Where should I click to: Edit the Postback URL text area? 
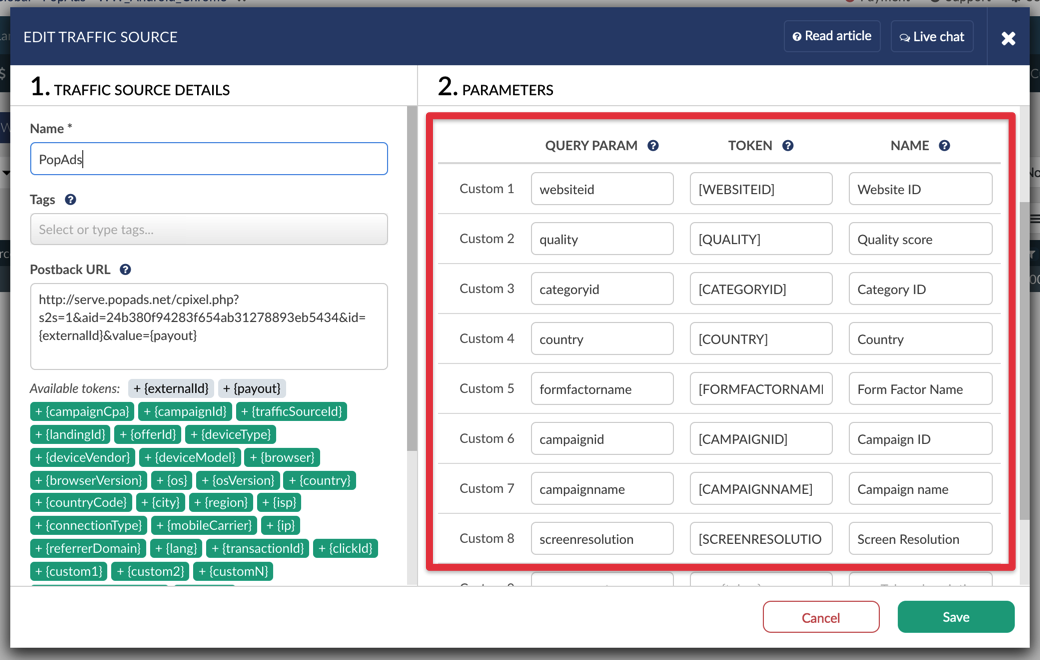209,326
